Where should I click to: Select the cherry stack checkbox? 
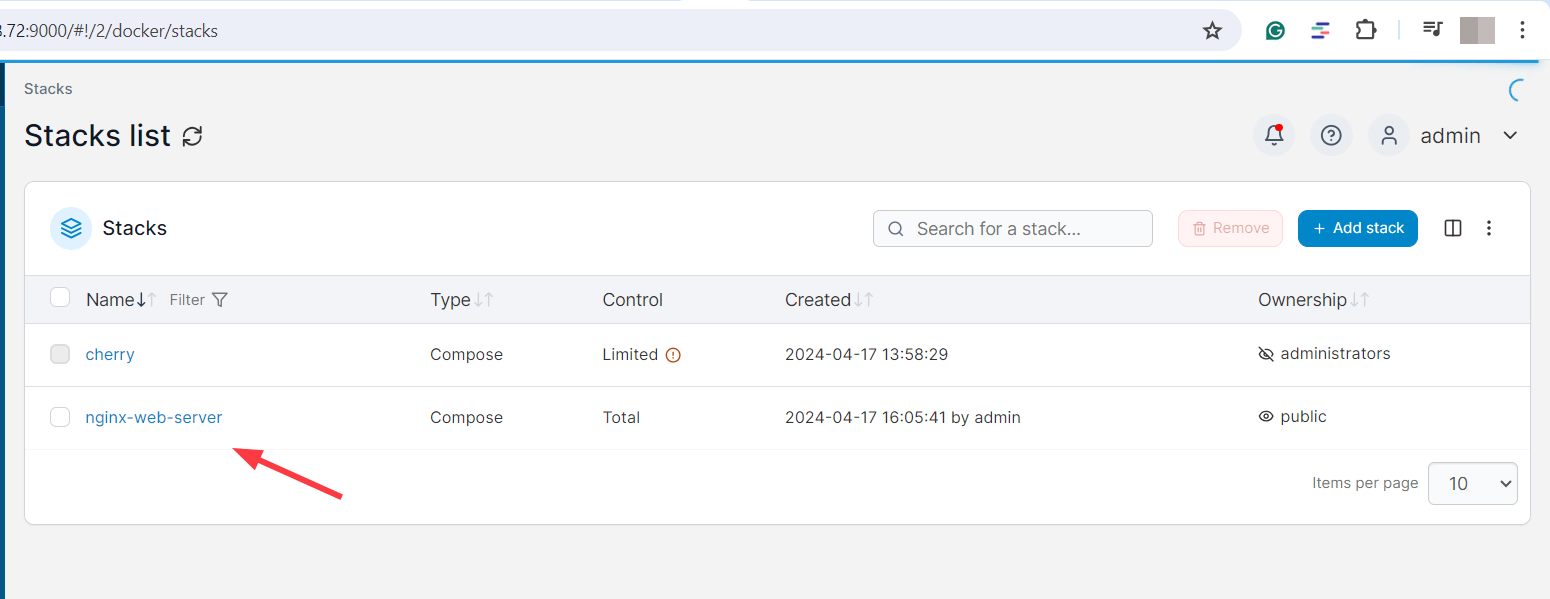pyautogui.click(x=60, y=354)
